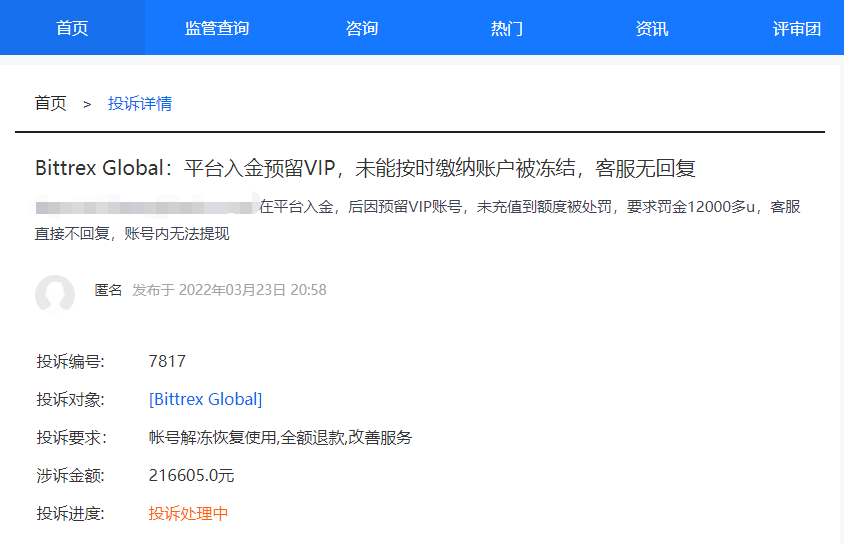Open the 首页 navigation tab
This screenshot has width=844, height=544.
pyautogui.click(x=72, y=28)
